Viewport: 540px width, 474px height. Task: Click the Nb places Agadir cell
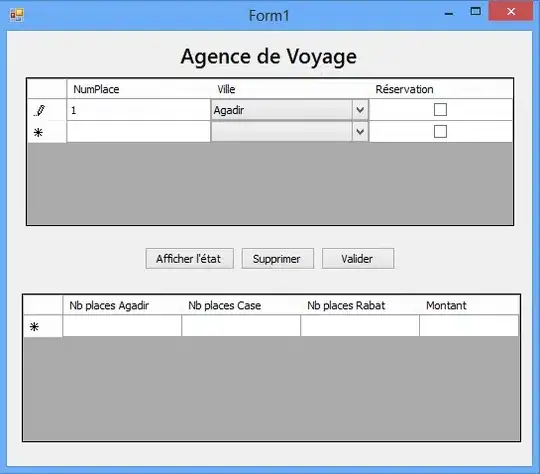click(122, 326)
